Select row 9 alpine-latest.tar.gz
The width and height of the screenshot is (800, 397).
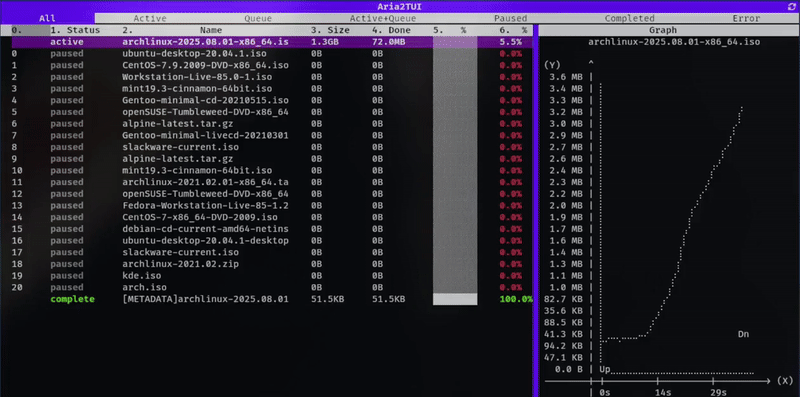click(x=271, y=159)
